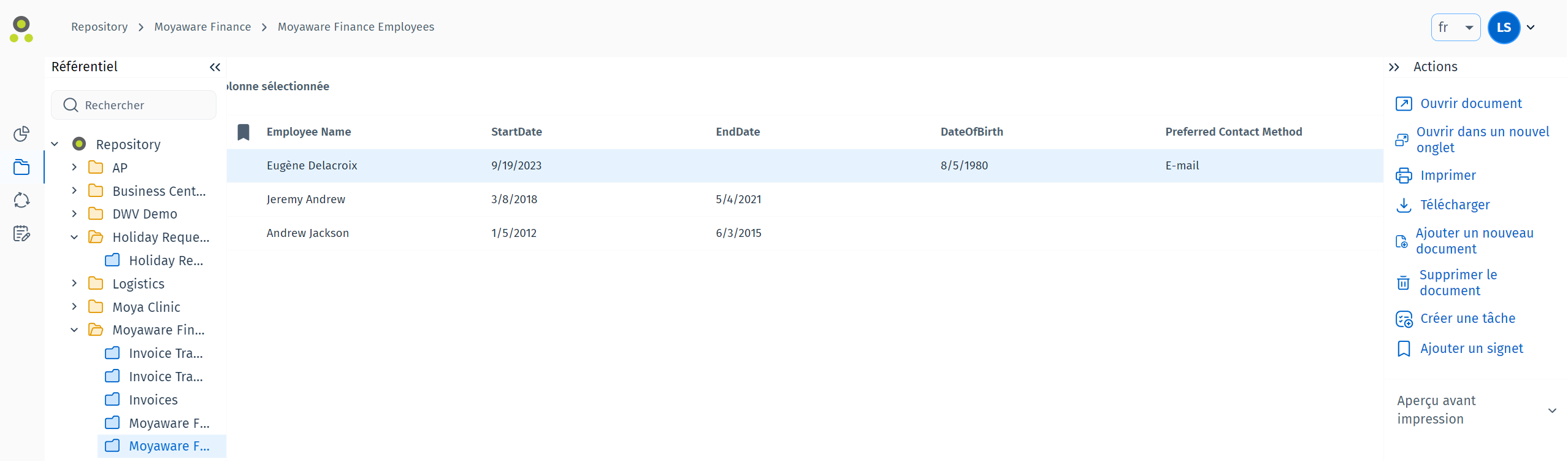Select the Jeremy Andrew row

pyautogui.click(x=306, y=200)
